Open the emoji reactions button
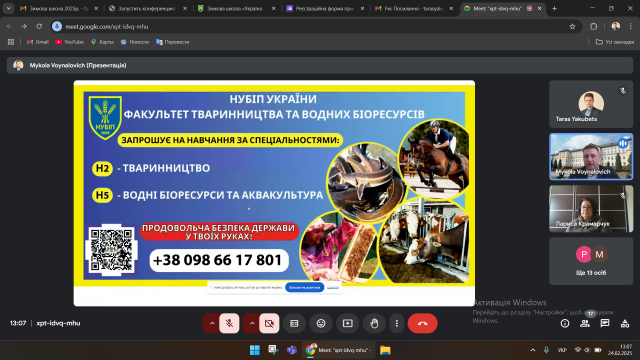640x360 pixels. coord(321,323)
